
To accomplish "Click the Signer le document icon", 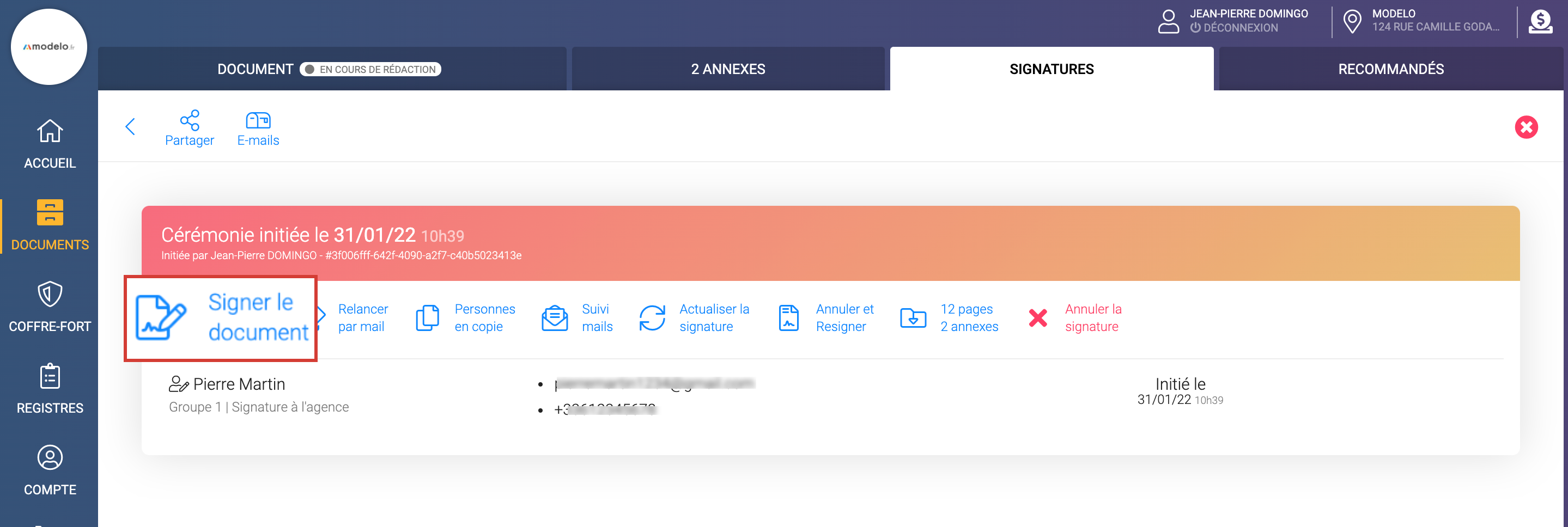I will 160,317.
